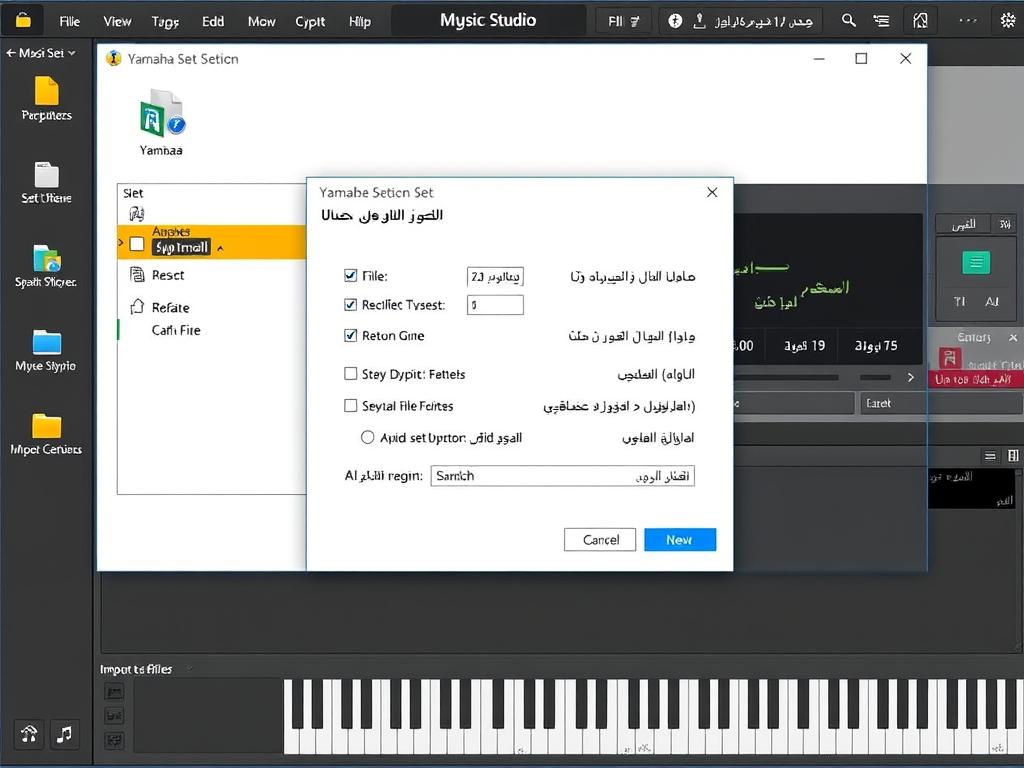Screen dimensions: 1024x768
Task: Enable Seytal File Fcites checkbox
Action: point(351,406)
